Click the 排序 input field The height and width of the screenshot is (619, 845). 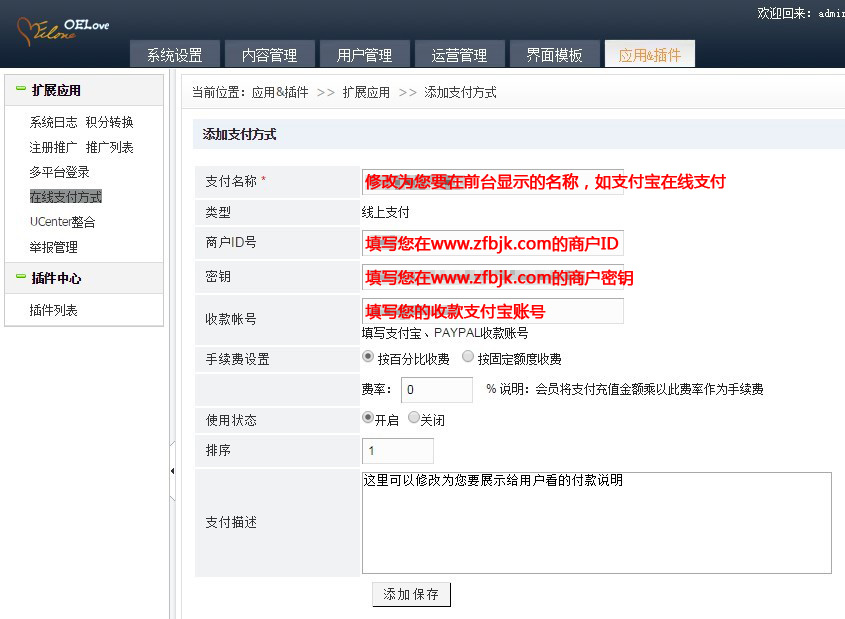coord(398,451)
